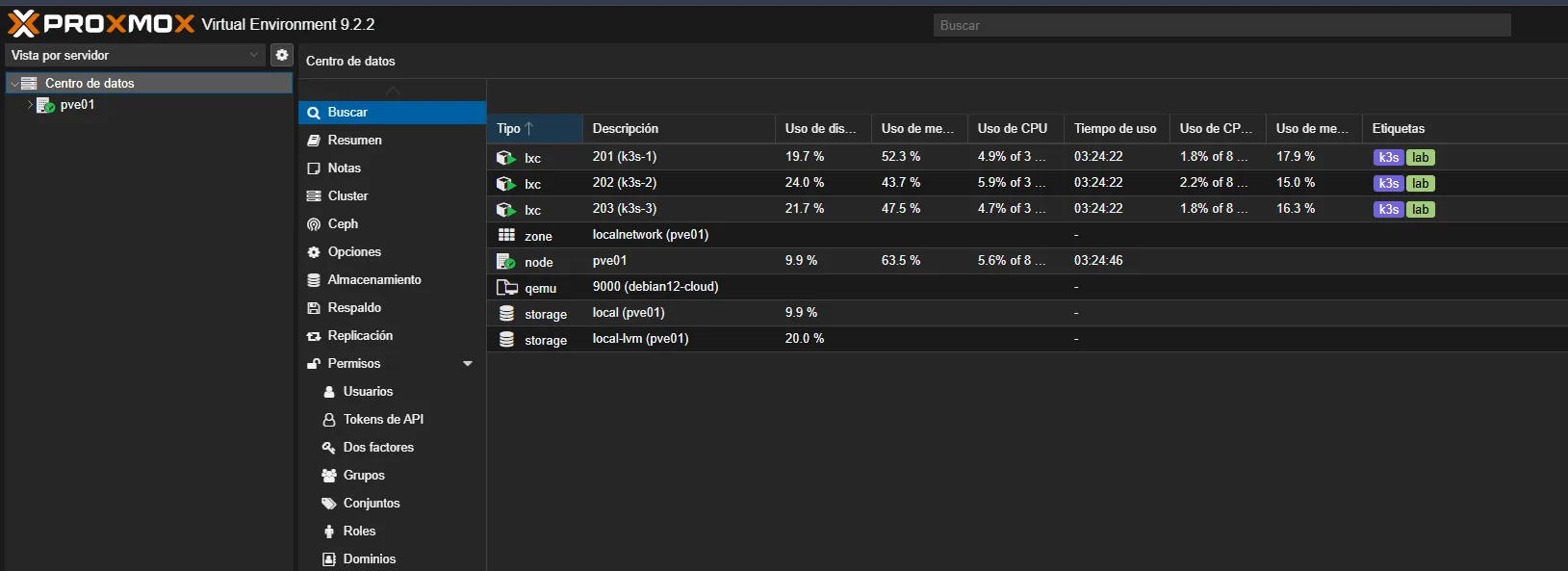The image size is (1568, 571).
Task: Click the lxc container icon for 202 (k3s-2)
Action: [x=506, y=183]
